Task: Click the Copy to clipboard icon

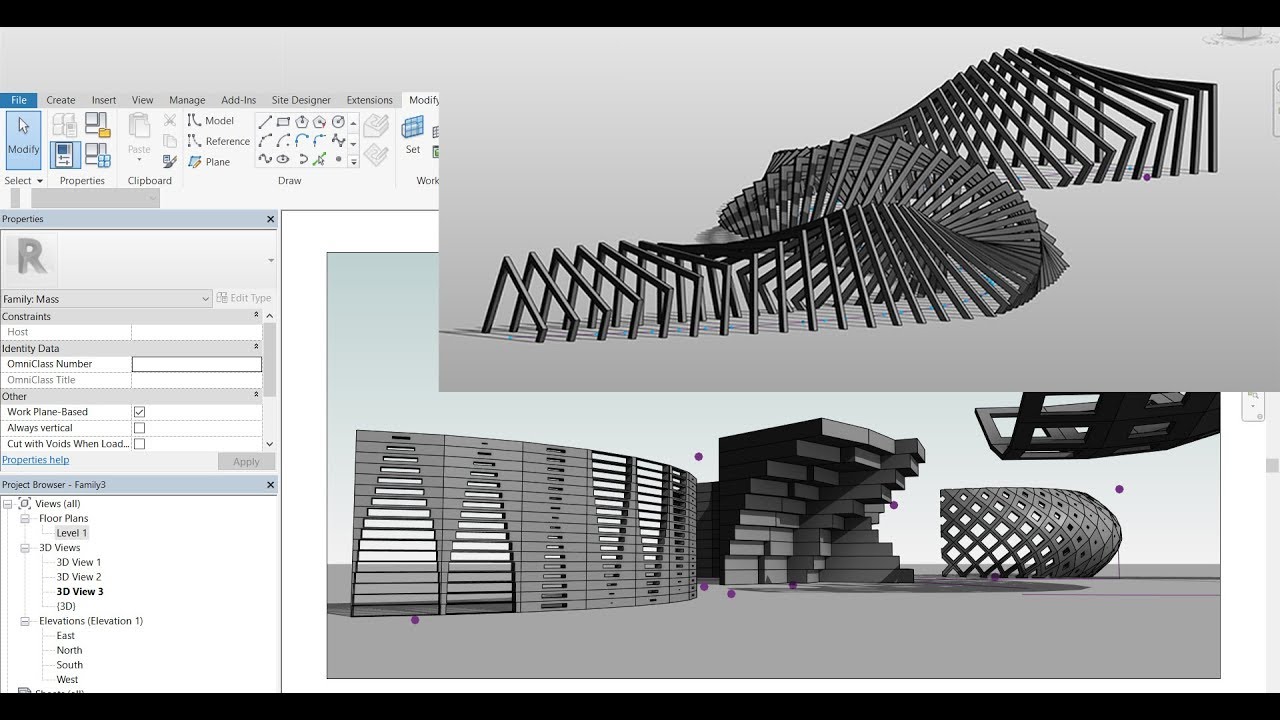Action: coord(170,141)
